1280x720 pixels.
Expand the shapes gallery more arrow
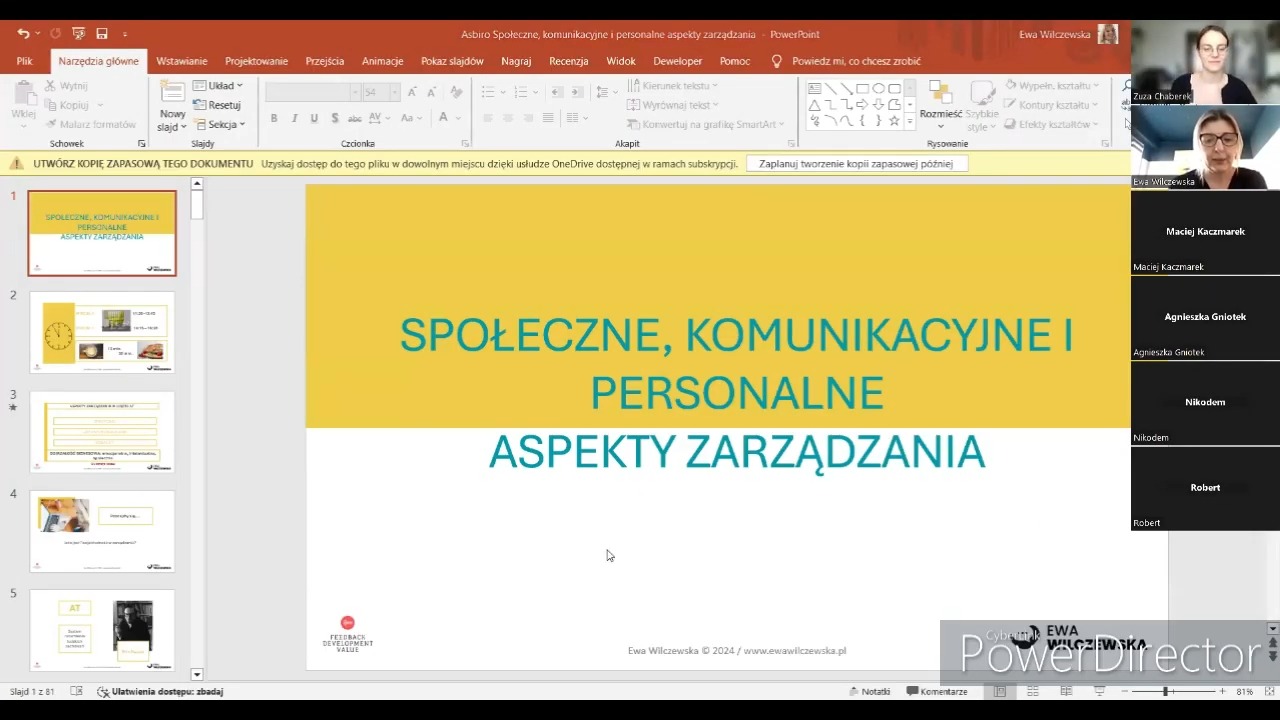click(909, 120)
